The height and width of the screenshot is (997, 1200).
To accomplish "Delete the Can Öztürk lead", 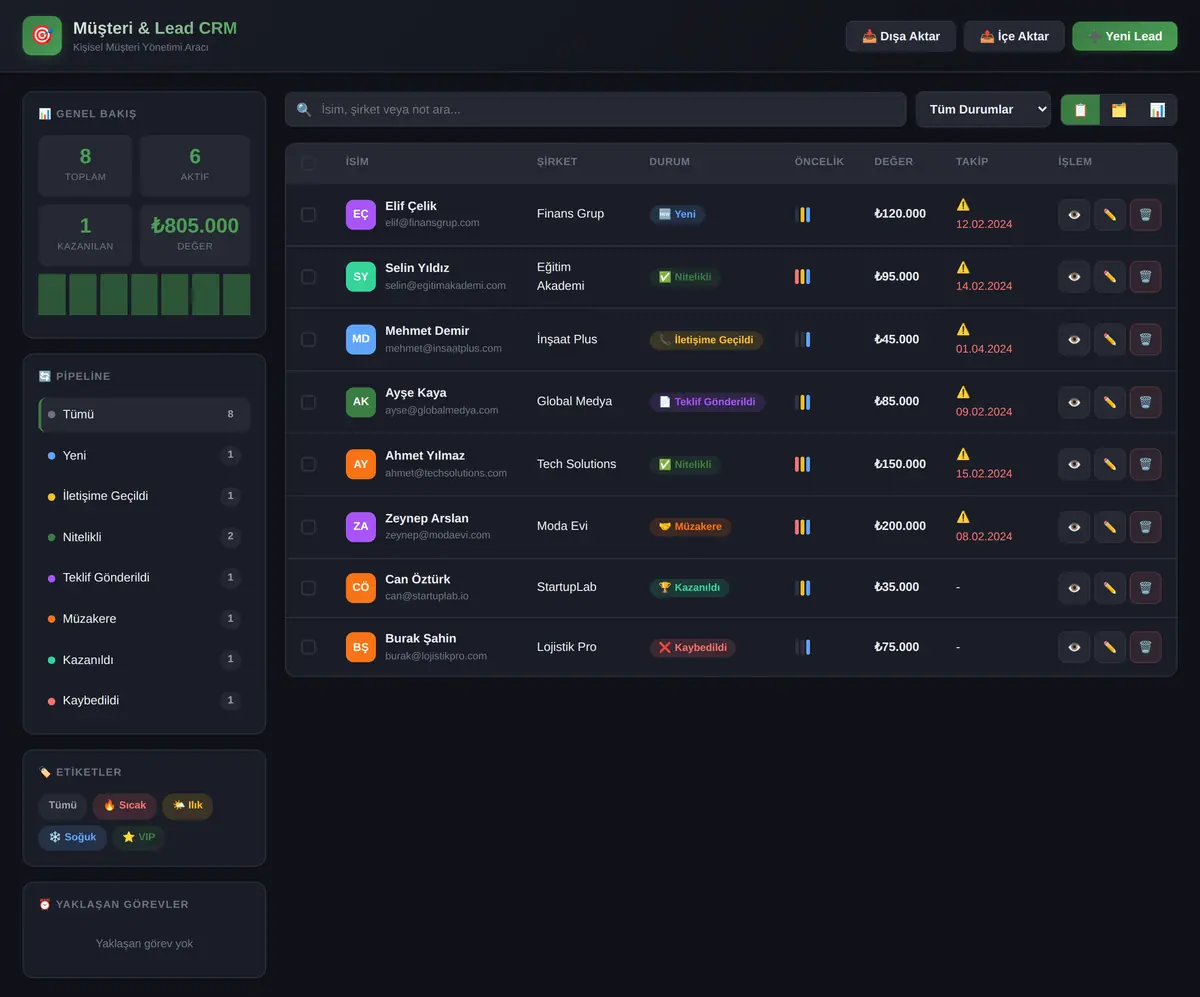I will (1145, 588).
